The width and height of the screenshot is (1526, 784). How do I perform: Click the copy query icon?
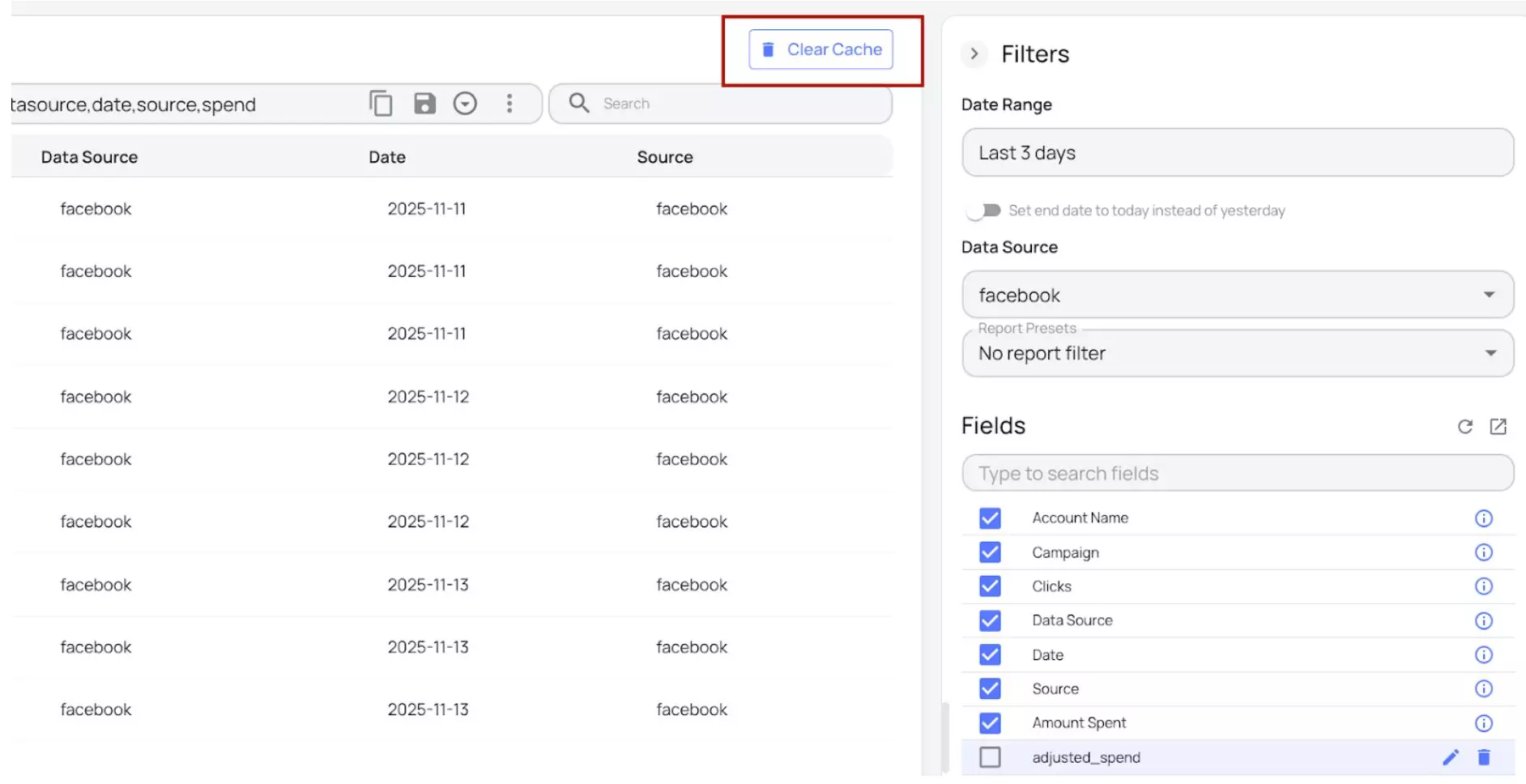(x=381, y=104)
